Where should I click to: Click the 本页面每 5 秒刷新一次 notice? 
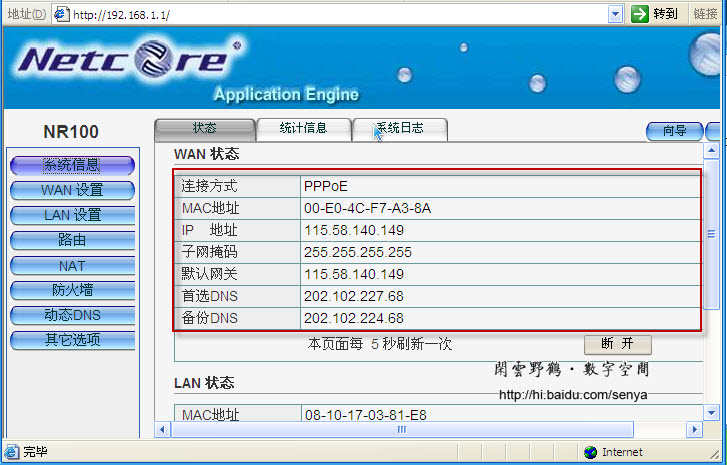(379, 344)
